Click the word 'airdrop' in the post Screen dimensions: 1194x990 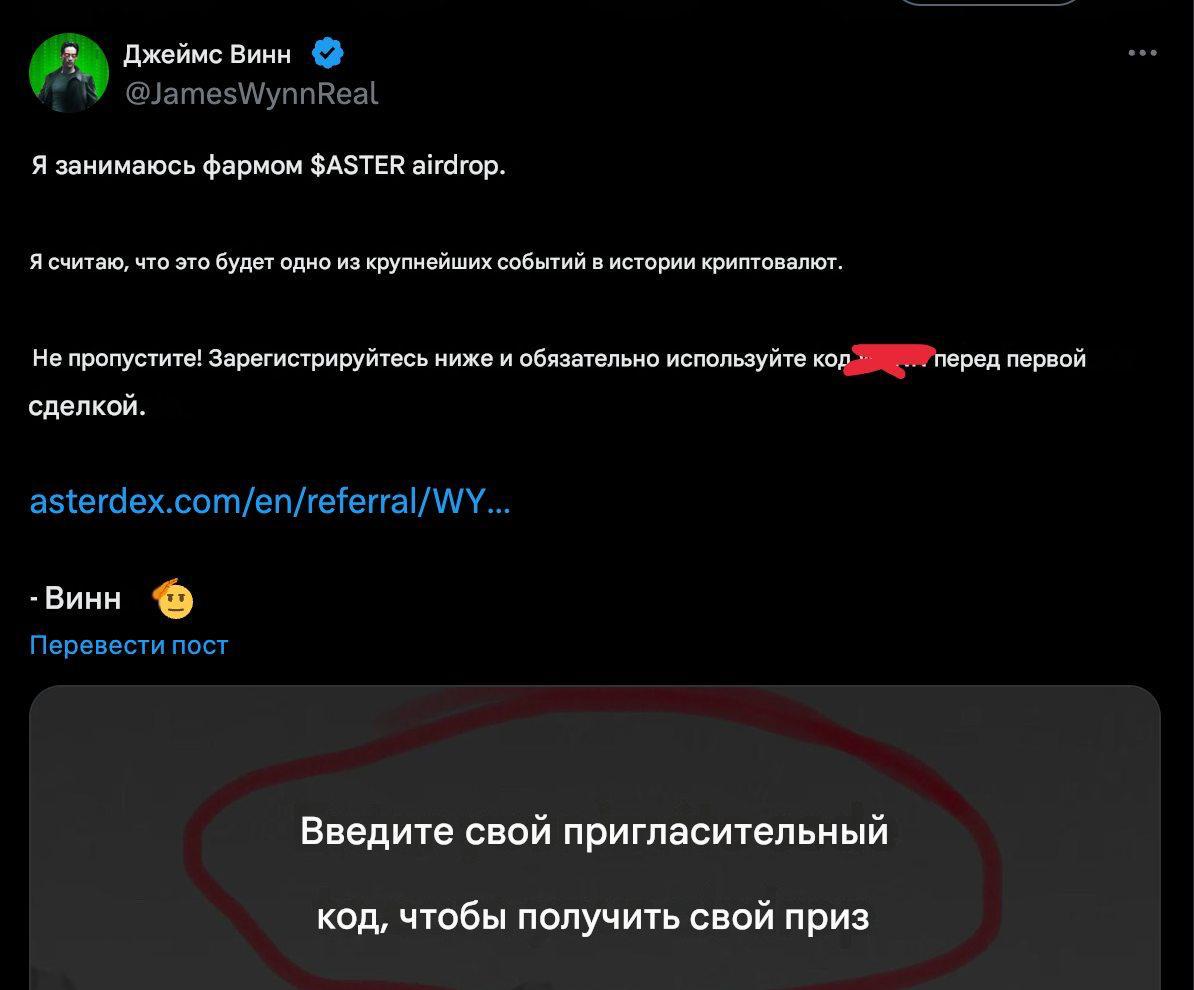[x=458, y=164]
